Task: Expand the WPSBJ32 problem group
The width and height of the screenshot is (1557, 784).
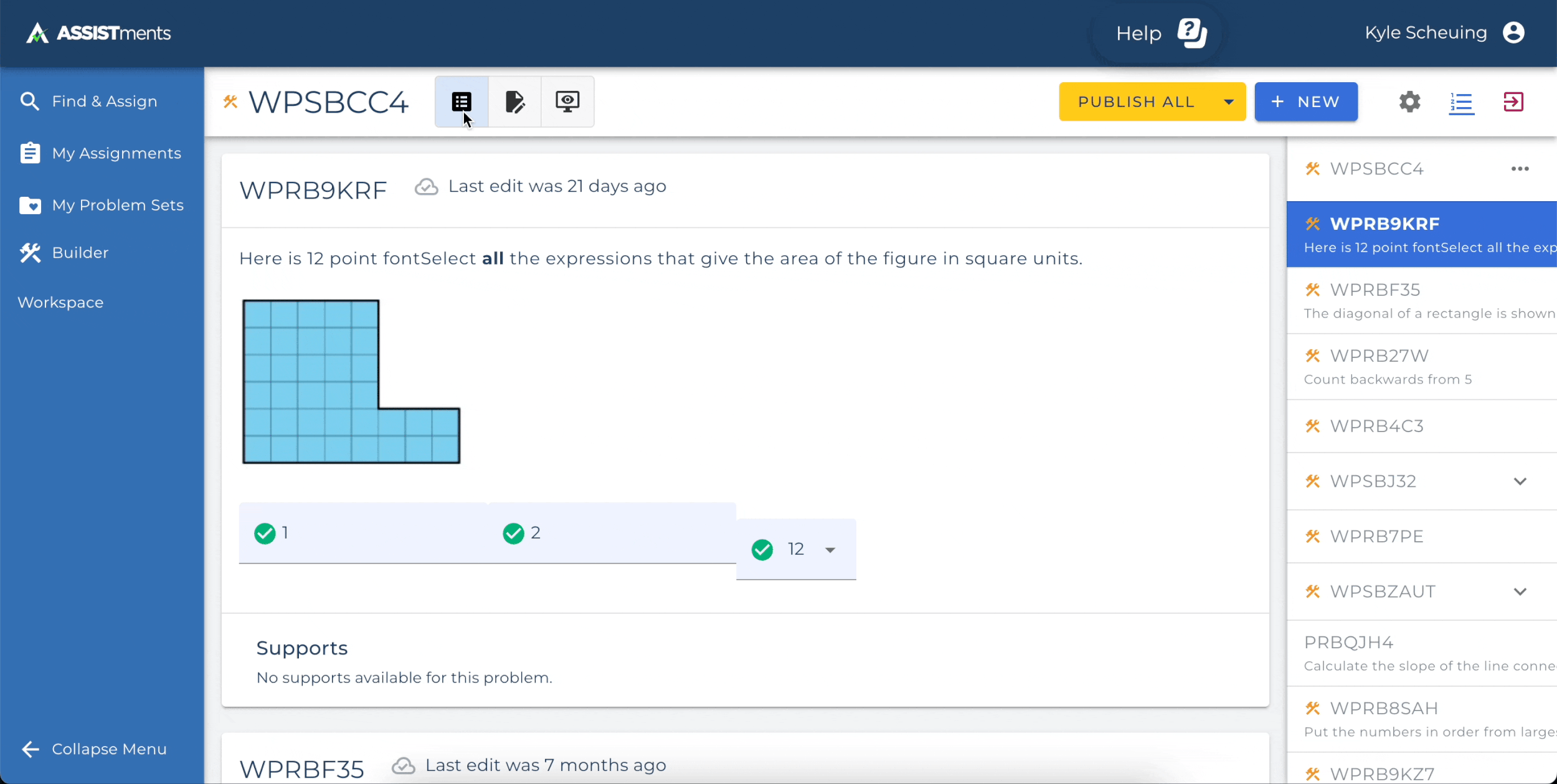Action: [x=1520, y=481]
